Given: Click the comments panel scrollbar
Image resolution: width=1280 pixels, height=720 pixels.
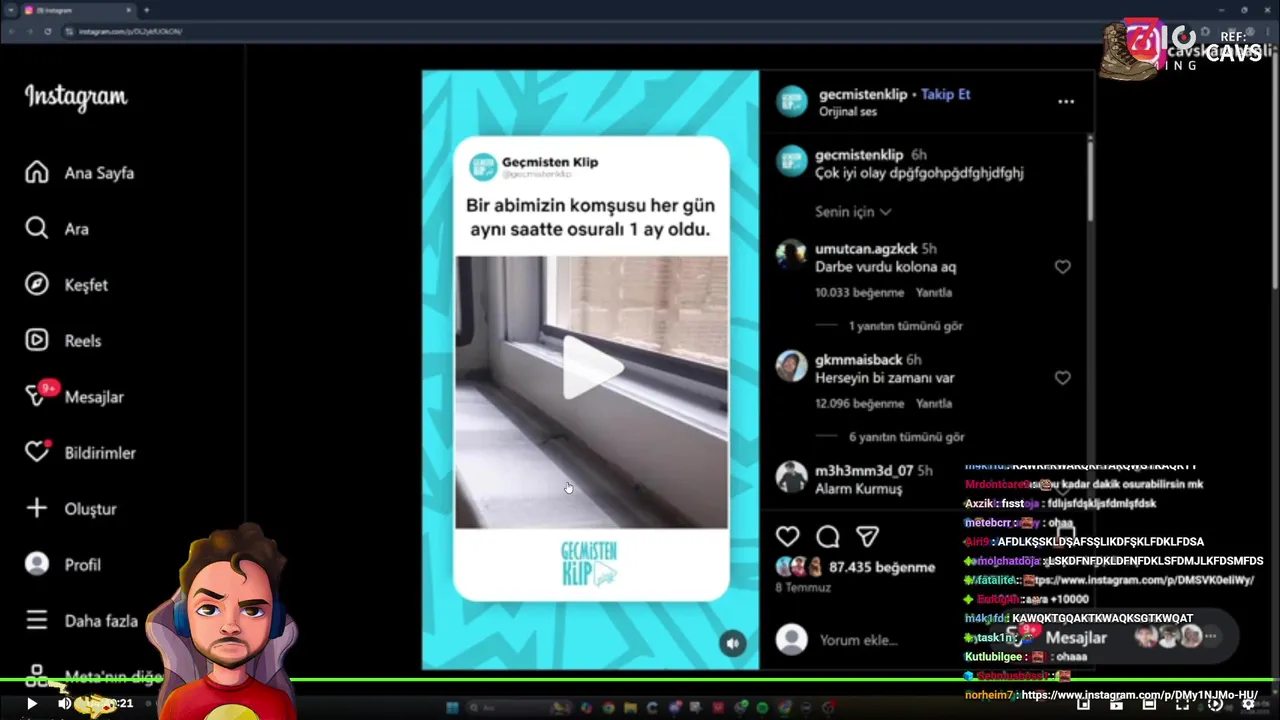Looking at the screenshot, I should point(1090,180).
